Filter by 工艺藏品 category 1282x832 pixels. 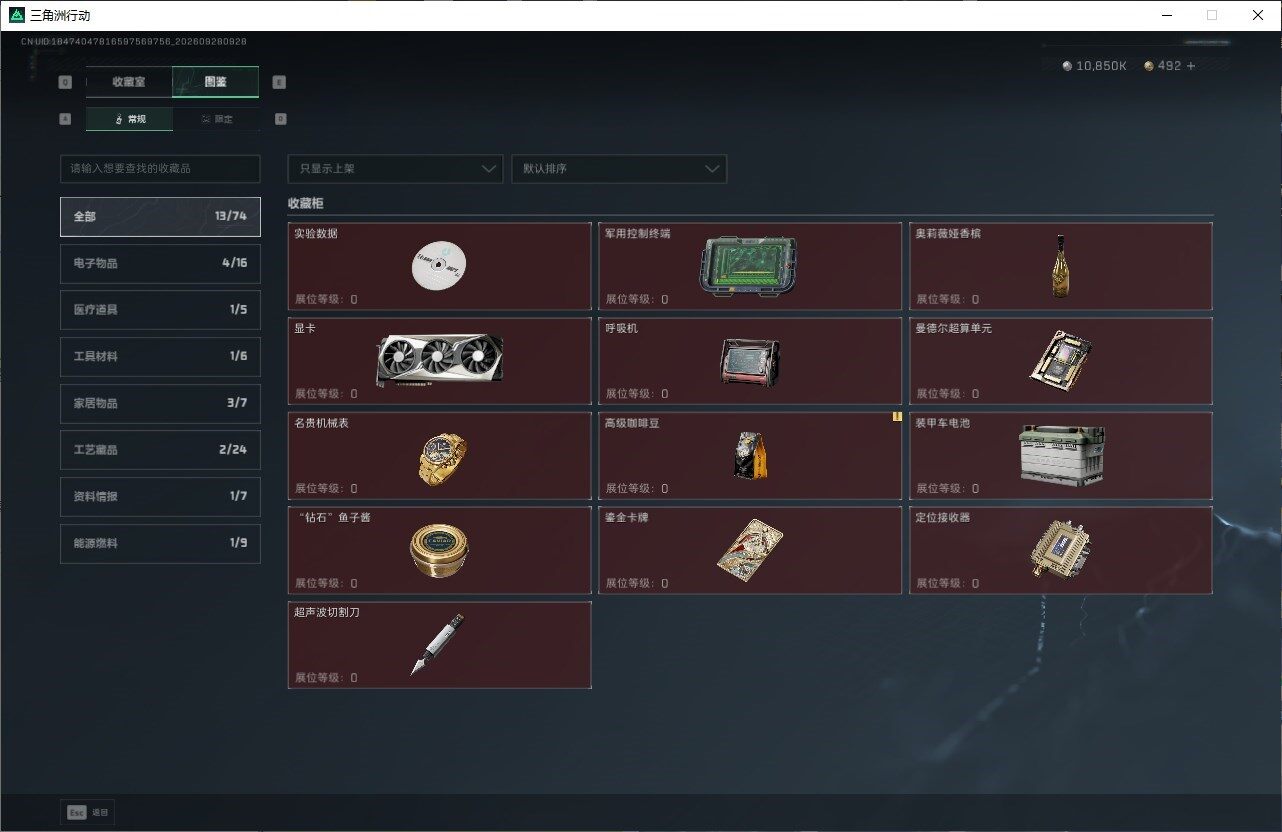[x=160, y=450]
